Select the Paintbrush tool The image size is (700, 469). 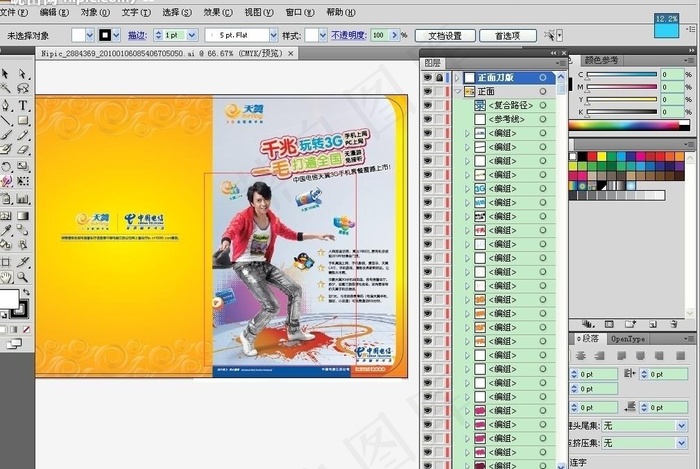pyautogui.click(x=6, y=135)
